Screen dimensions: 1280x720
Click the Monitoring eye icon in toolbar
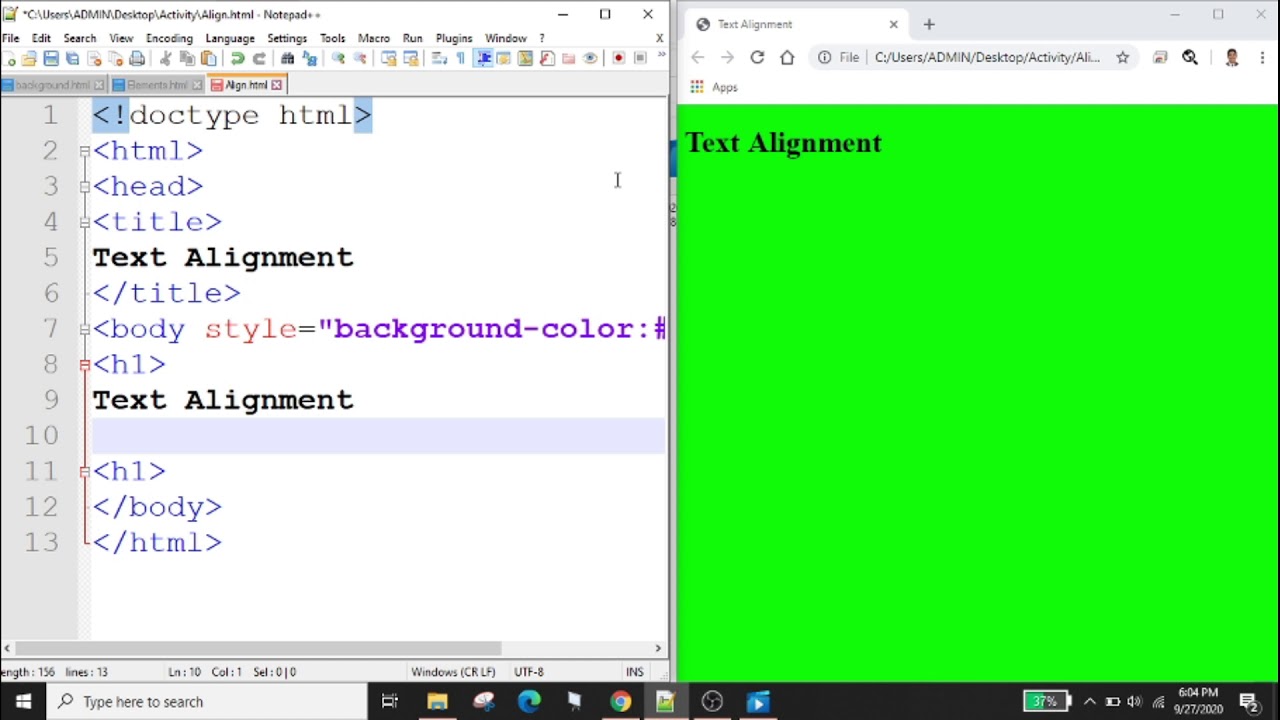590,58
